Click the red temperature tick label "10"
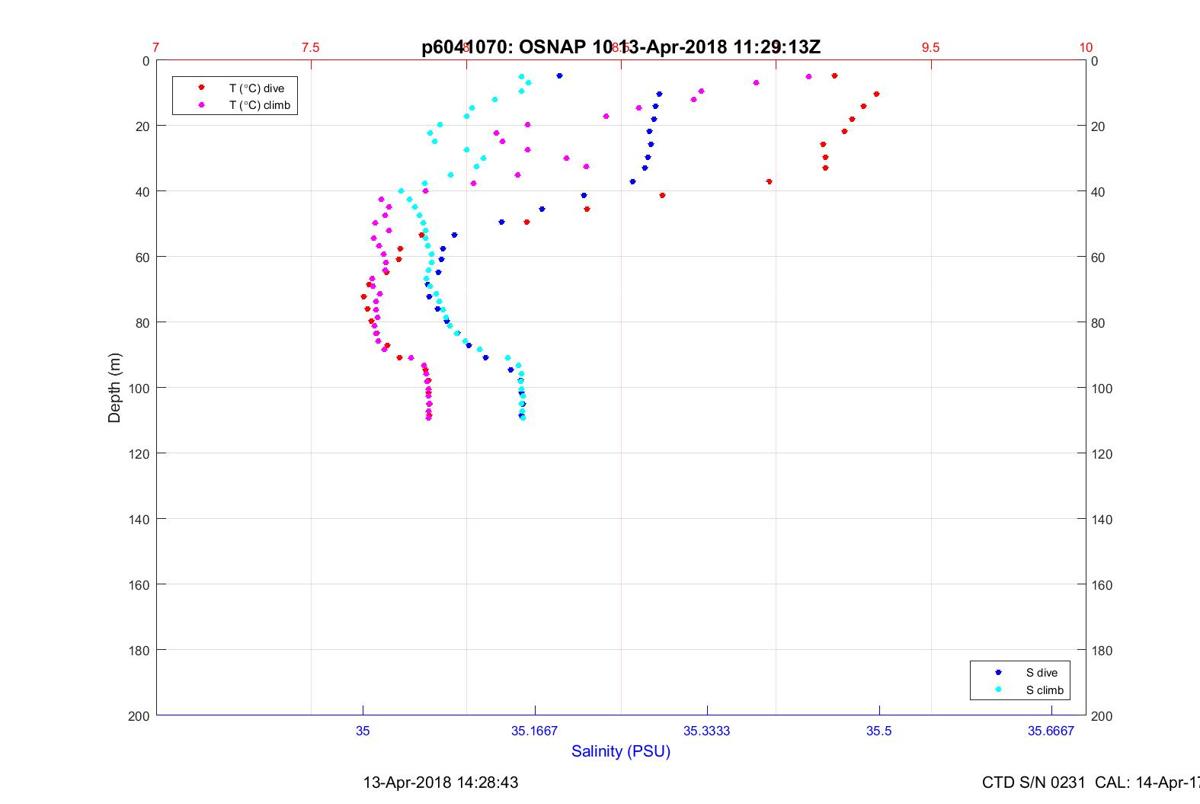The image size is (1200, 804). pyautogui.click(x=1086, y=47)
